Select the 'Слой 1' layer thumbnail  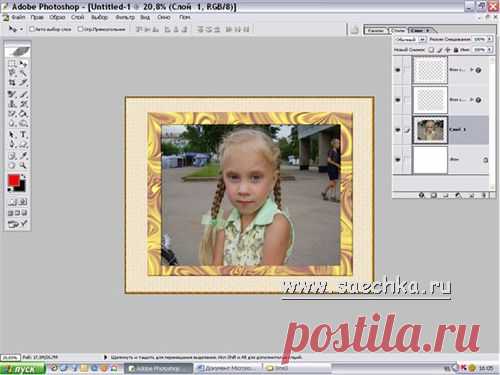click(x=430, y=130)
